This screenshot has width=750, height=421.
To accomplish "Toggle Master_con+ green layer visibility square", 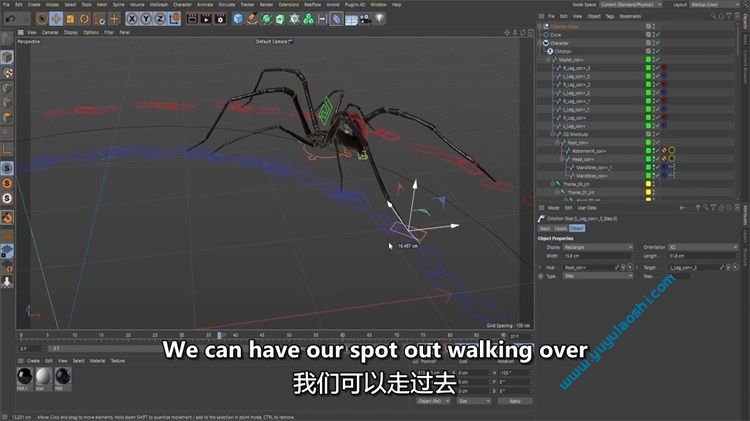I will pyautogui.click(x=648, y=59).
